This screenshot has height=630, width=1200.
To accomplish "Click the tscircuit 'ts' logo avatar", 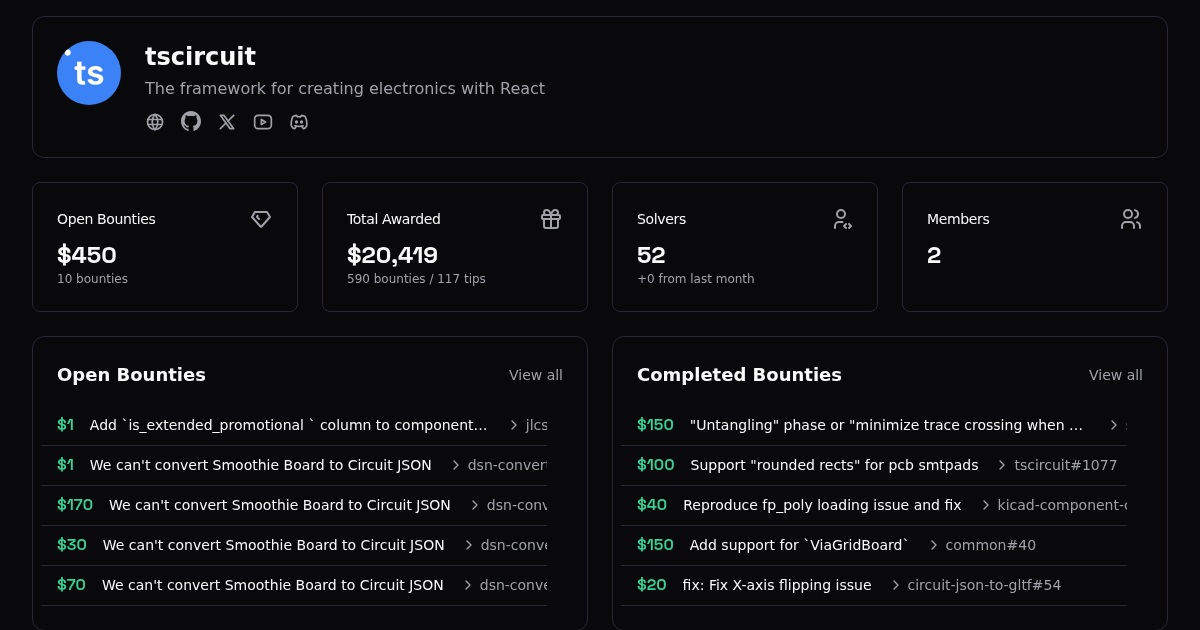I will click(x=89, y=73).
